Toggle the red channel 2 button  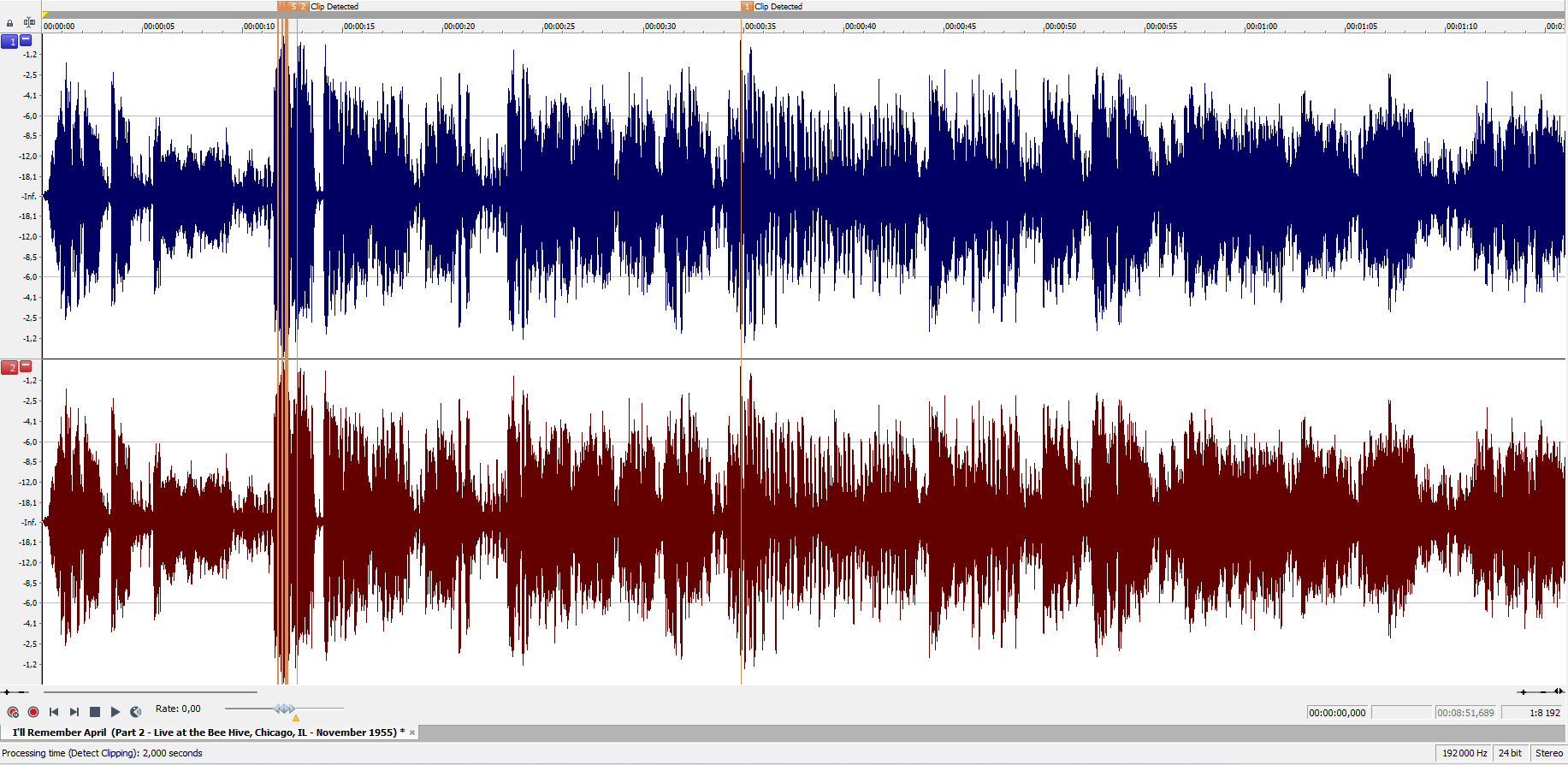pos(9,367)
